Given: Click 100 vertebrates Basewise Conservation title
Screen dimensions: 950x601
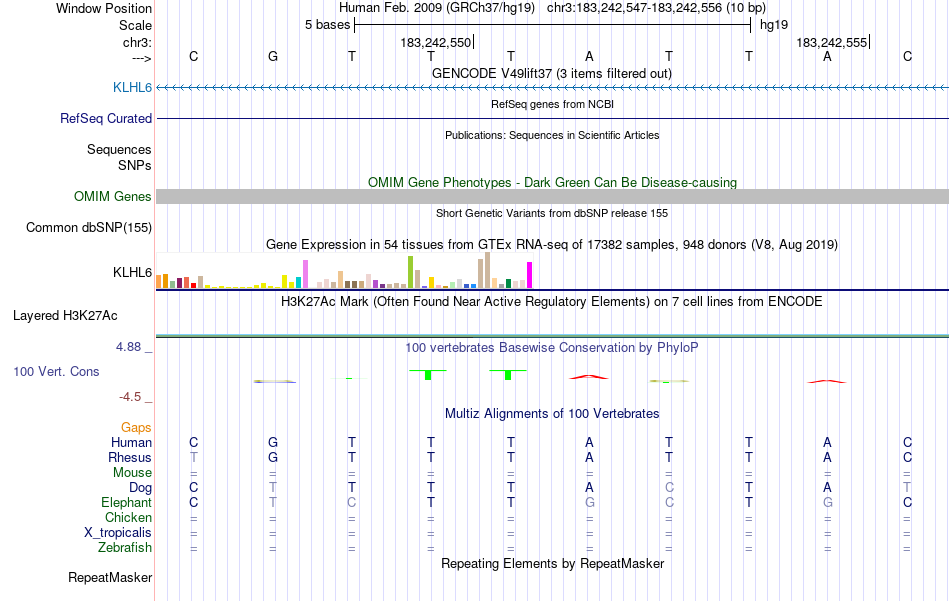Looking at the screenshot, I should coord(551,347).
